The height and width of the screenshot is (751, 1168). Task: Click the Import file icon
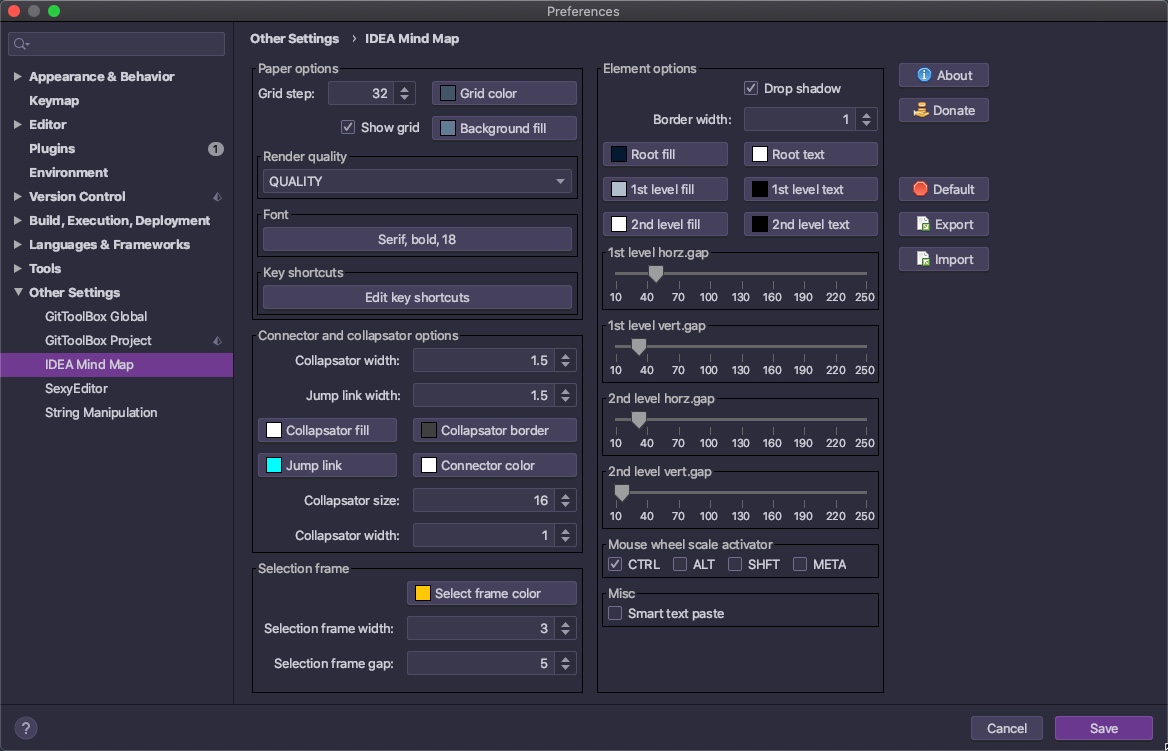[x=923, y=259]
